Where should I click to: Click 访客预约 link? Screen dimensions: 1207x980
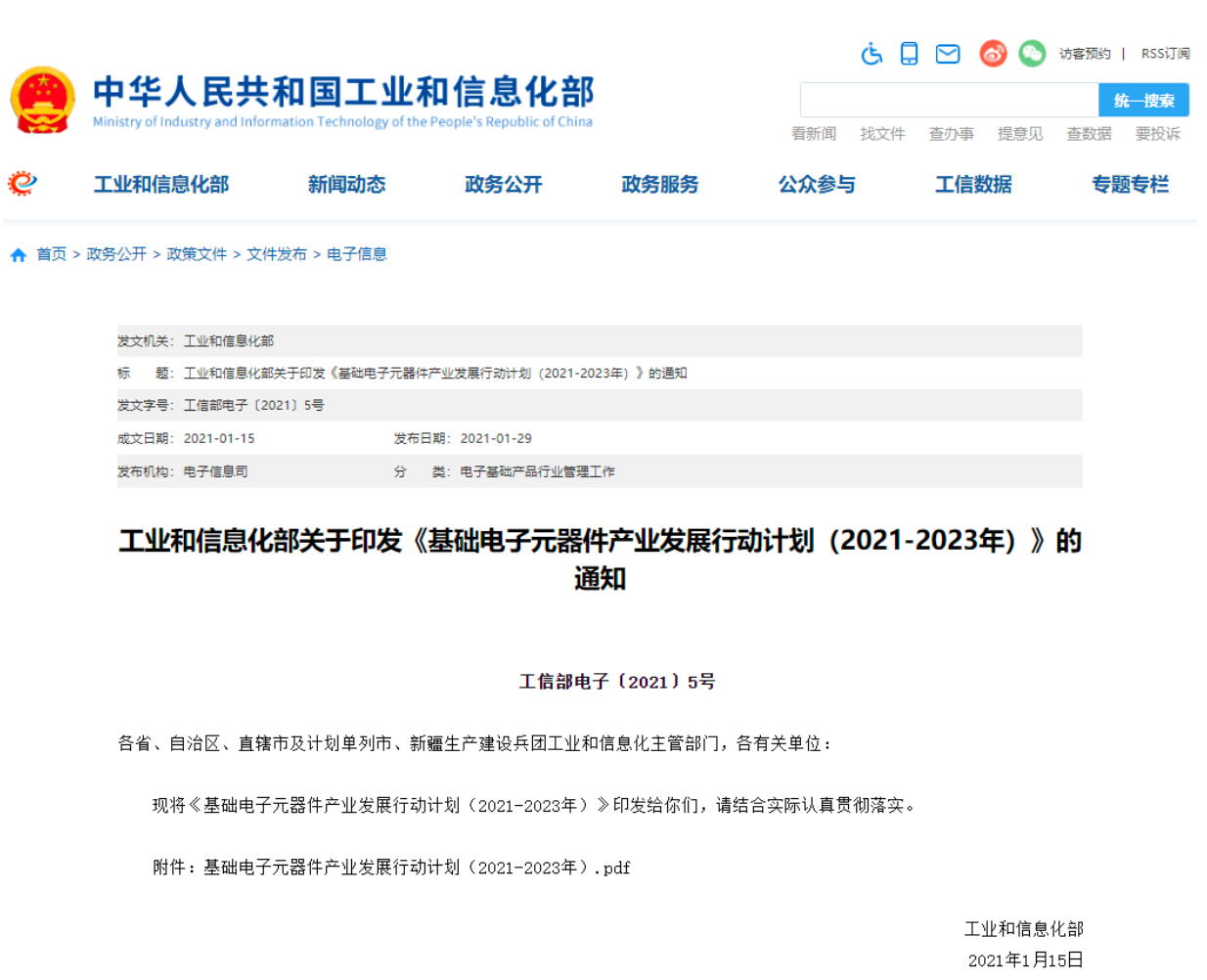(1085, 54)
